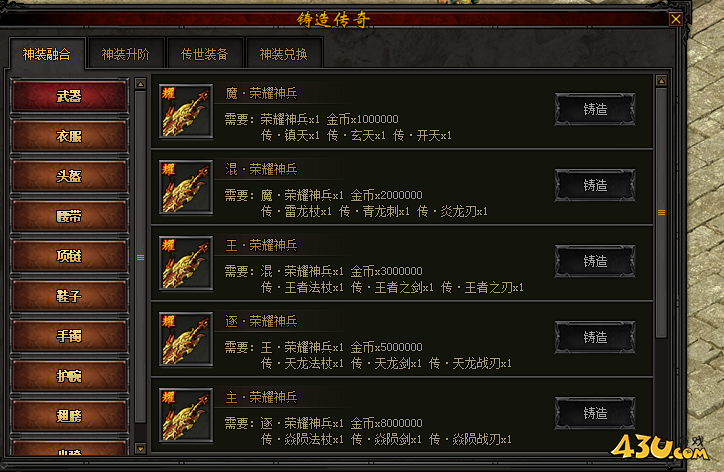Click the category list down arrow

coord(140,448)
